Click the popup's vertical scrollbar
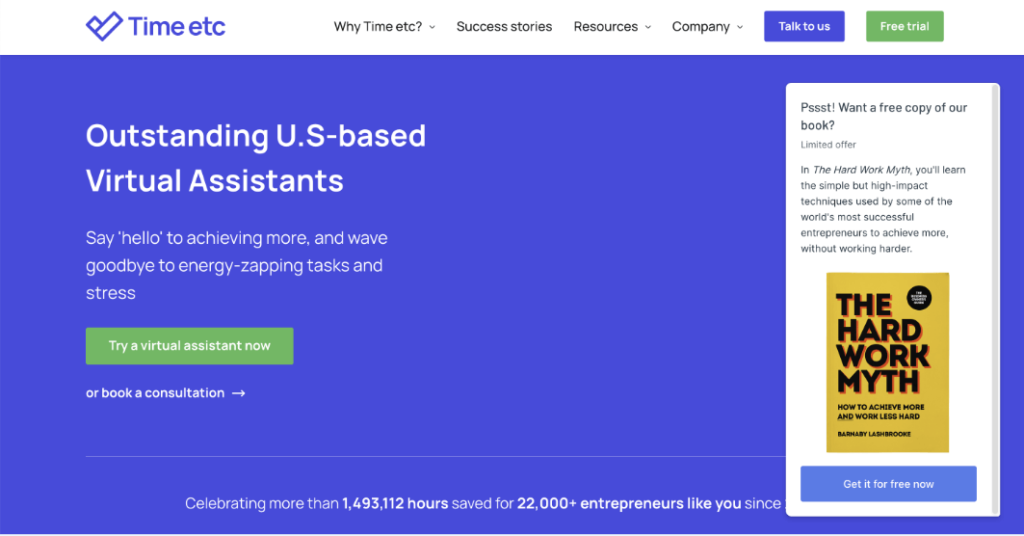Viewport: 1024px width, 536px height. (x=994, y=300)
